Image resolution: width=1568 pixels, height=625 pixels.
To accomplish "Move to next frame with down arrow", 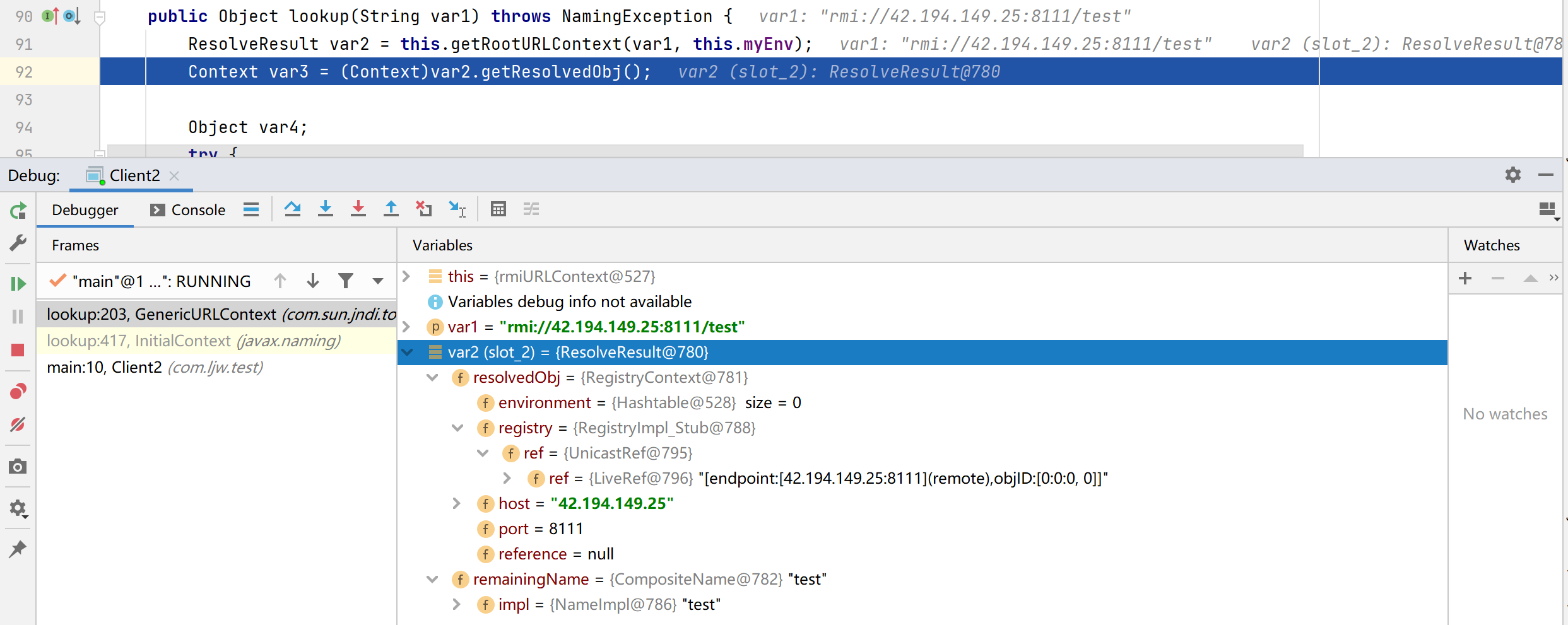I will (313, 281).
